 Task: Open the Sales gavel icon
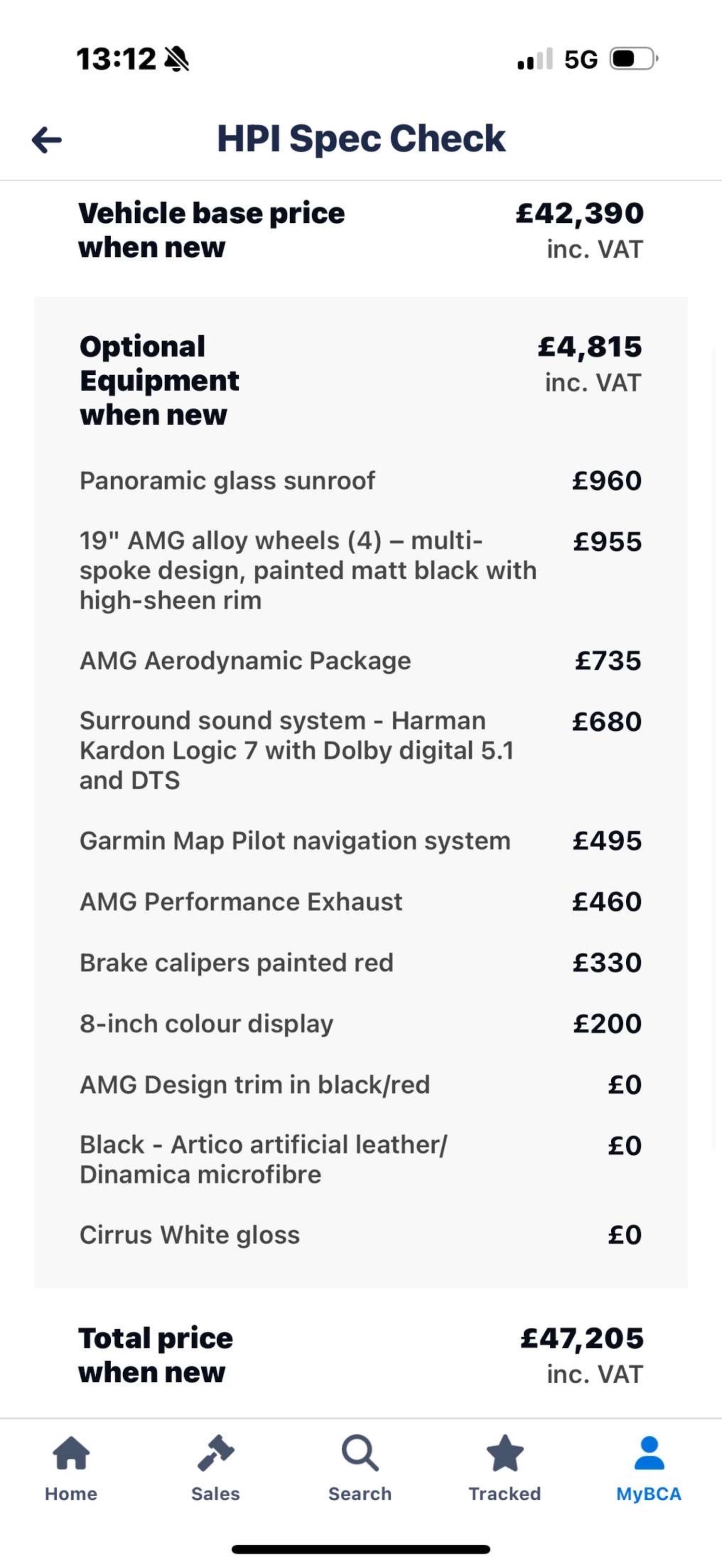click(216, 1453)
